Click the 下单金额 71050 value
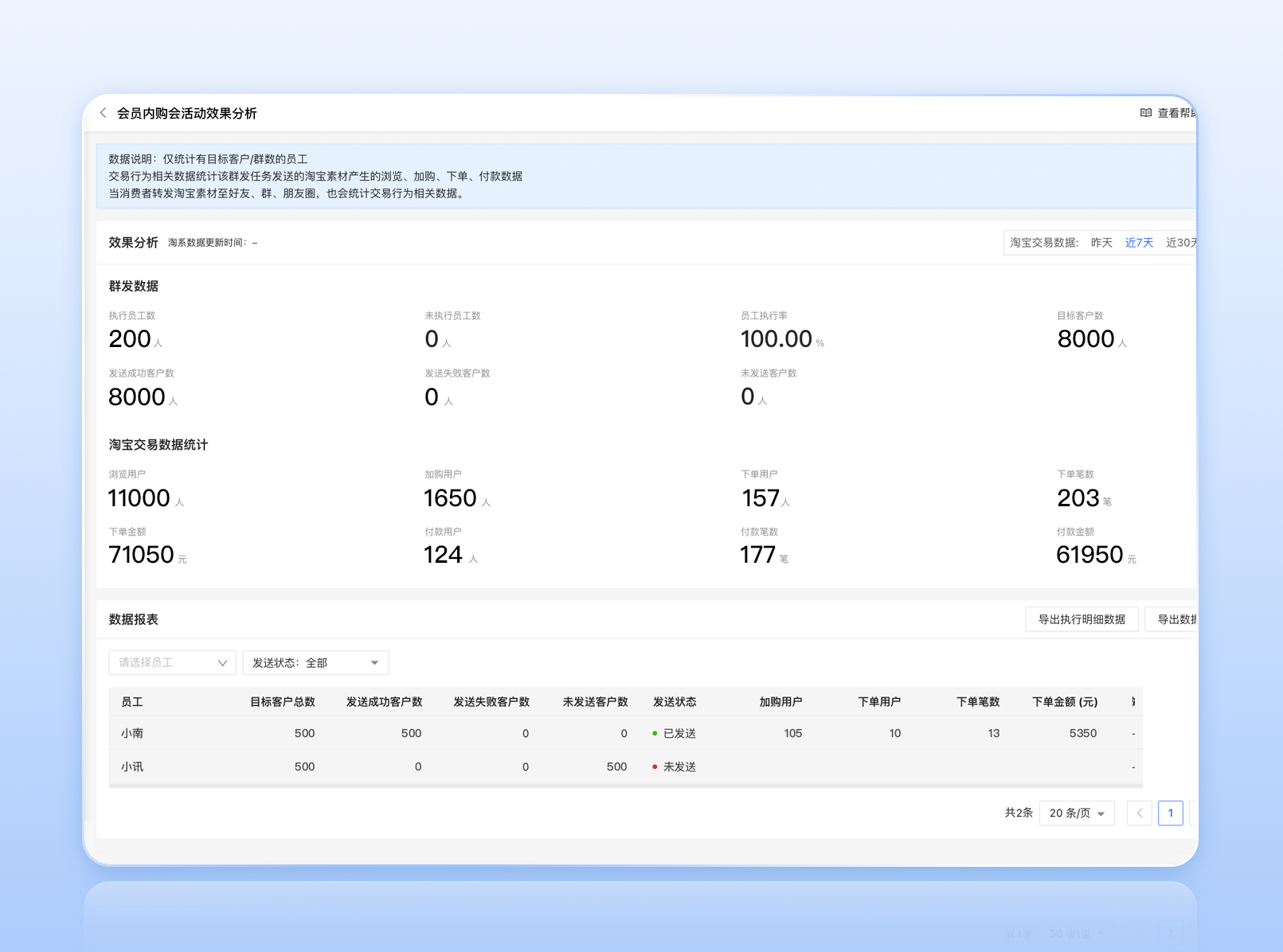Screen dimensions: 1283x952 click(141, 555)
